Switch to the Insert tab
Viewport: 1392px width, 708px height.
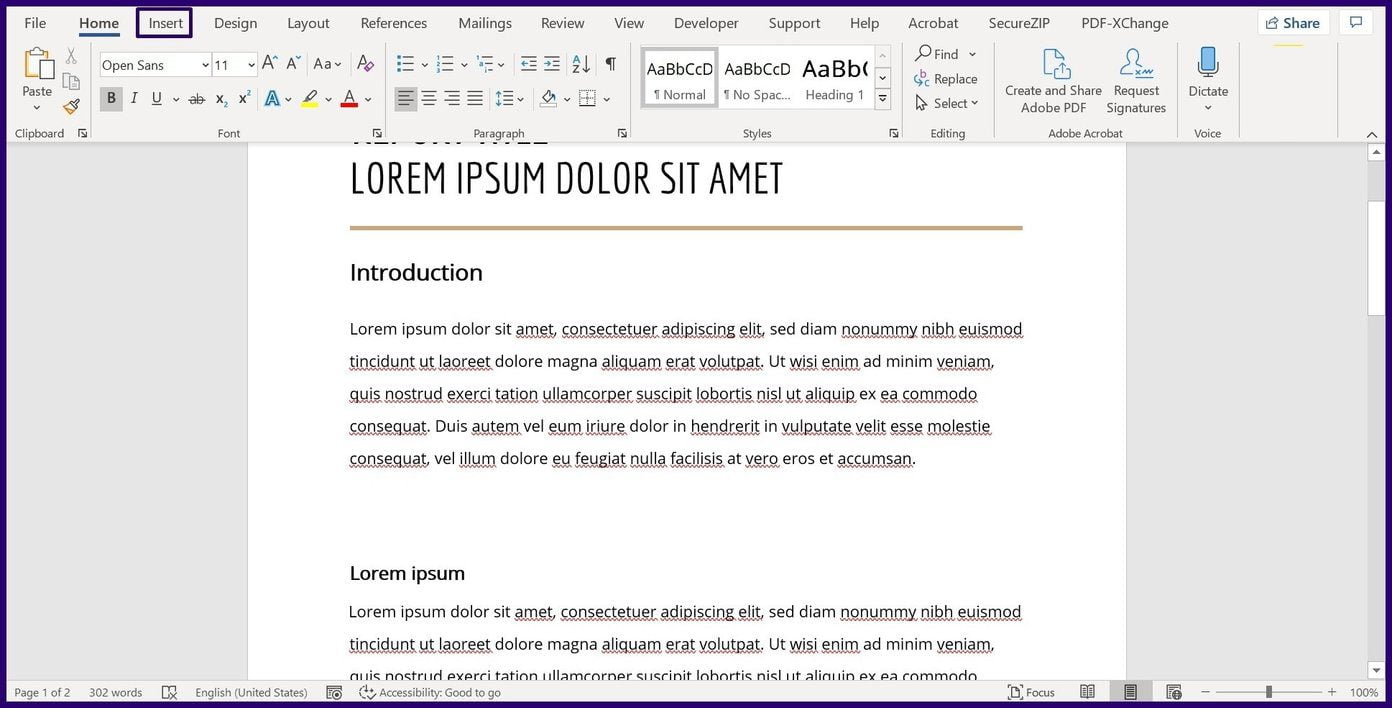(164, 22)
